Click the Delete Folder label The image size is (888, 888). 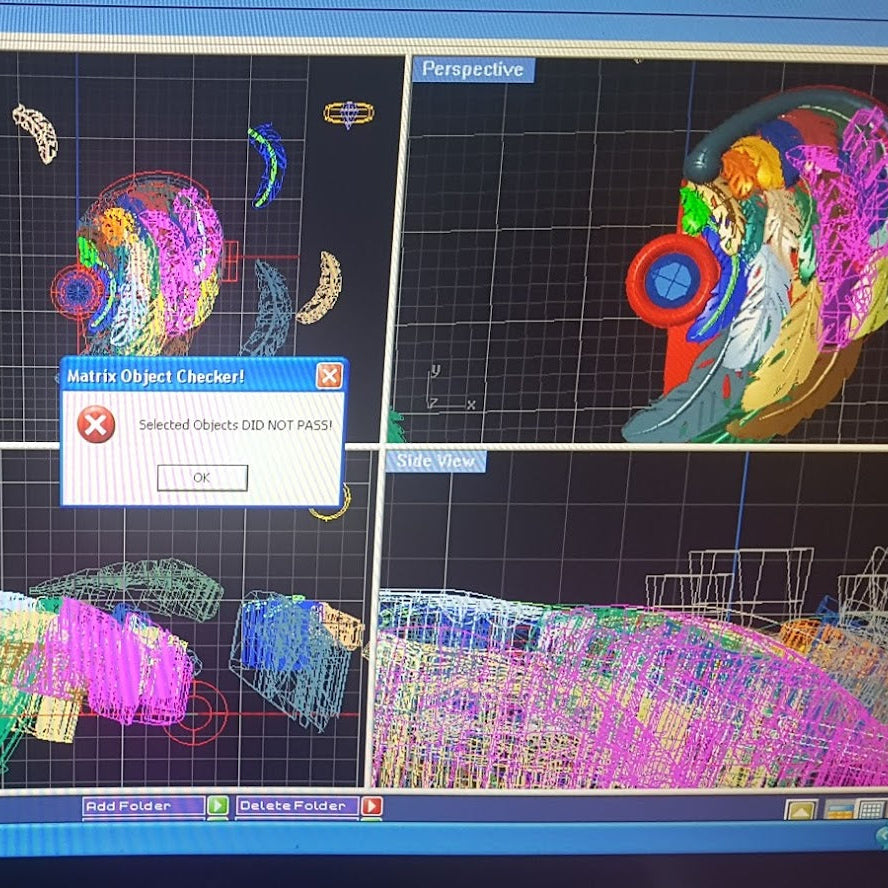[x=296, y=806]
